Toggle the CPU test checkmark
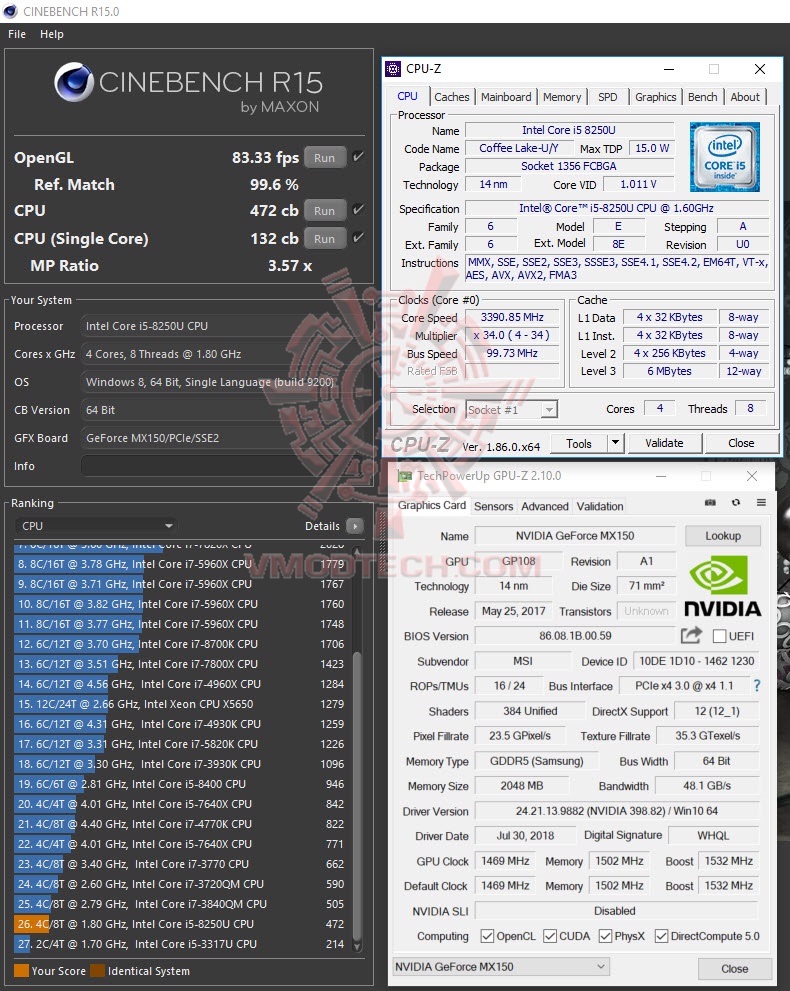Screen dimensions: 790x991 tap(358, 210)
